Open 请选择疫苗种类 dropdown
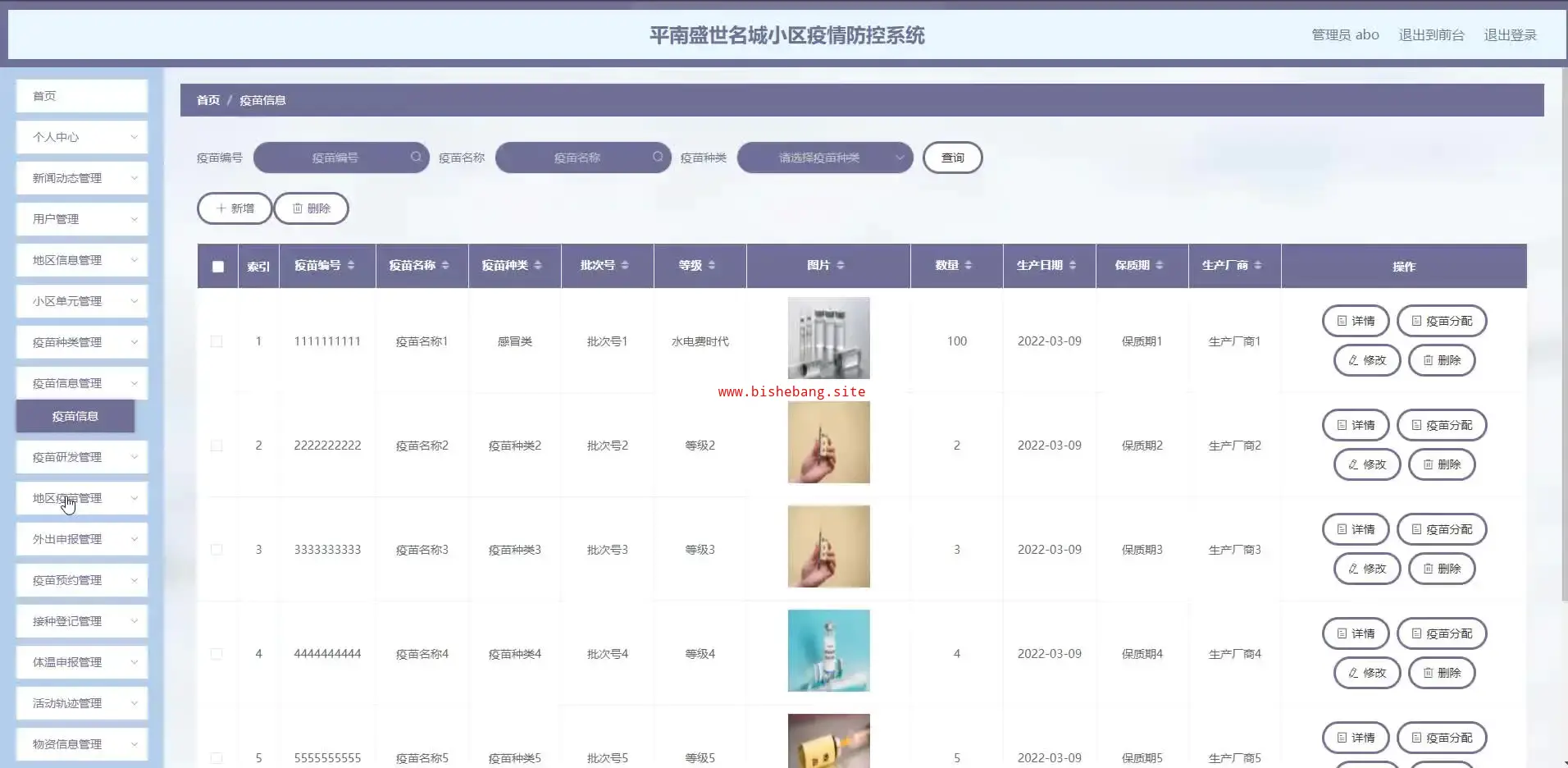This screenshot has height=768, width=1568. (824, 158)
